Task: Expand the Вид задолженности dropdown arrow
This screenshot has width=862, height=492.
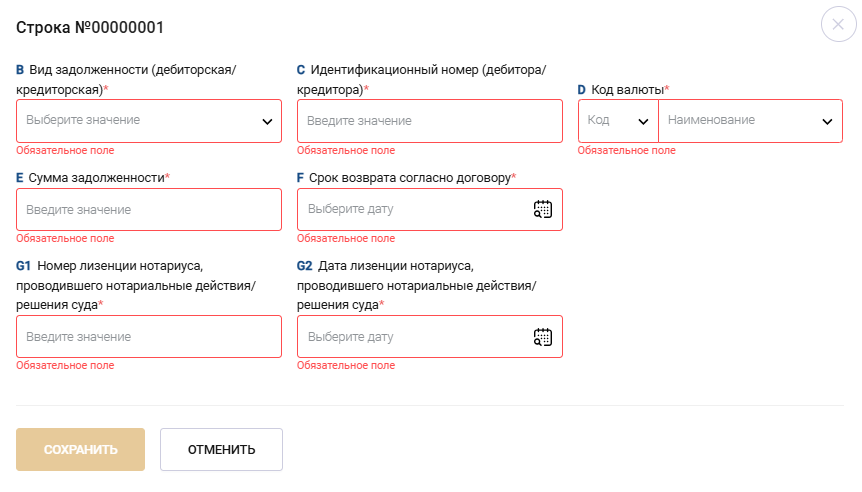Action: [267, 121]
